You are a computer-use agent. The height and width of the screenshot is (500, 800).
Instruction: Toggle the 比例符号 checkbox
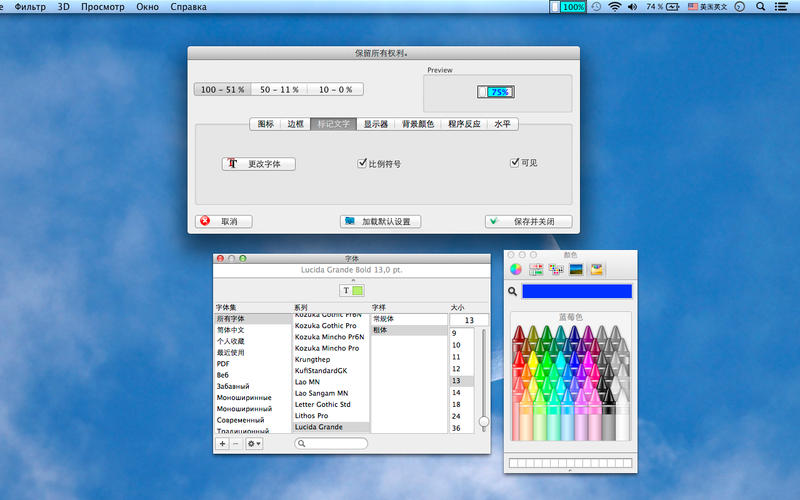pos(362,162)
